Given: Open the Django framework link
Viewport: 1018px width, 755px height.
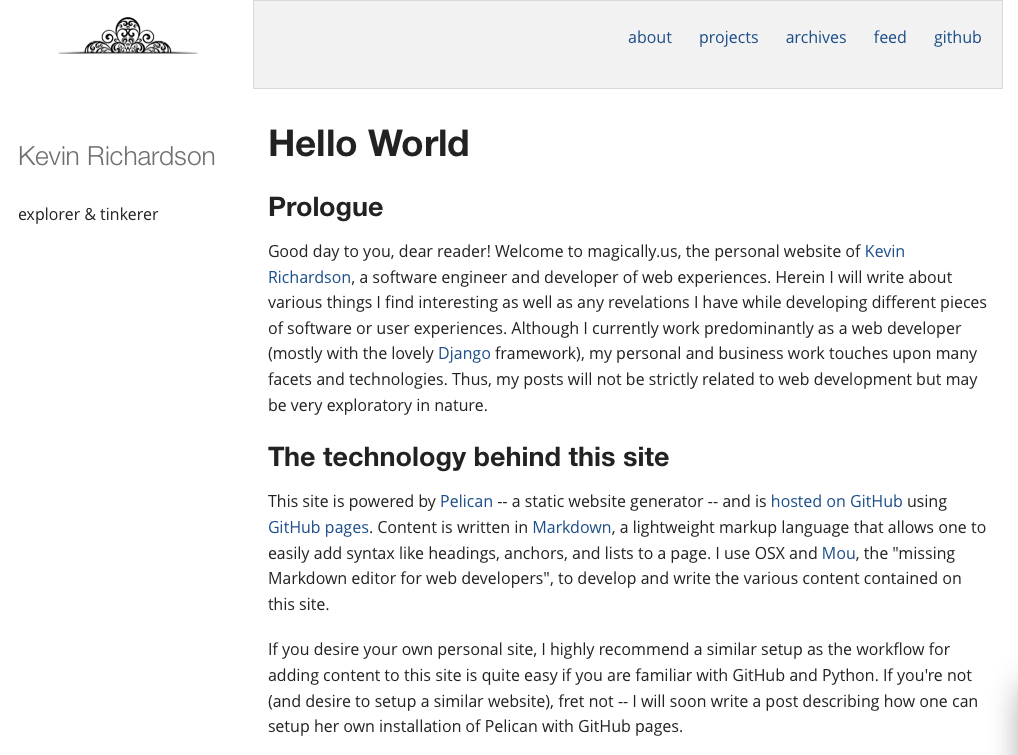Looking at the screenshot, I should [464, 353].
